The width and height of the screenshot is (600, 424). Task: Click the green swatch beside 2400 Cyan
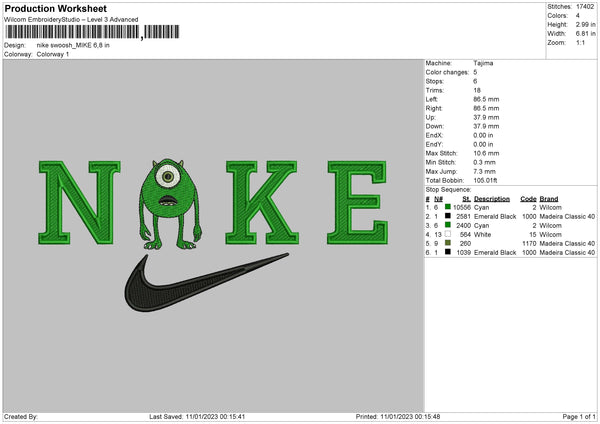pyautogui.click(x=448, y=225)
